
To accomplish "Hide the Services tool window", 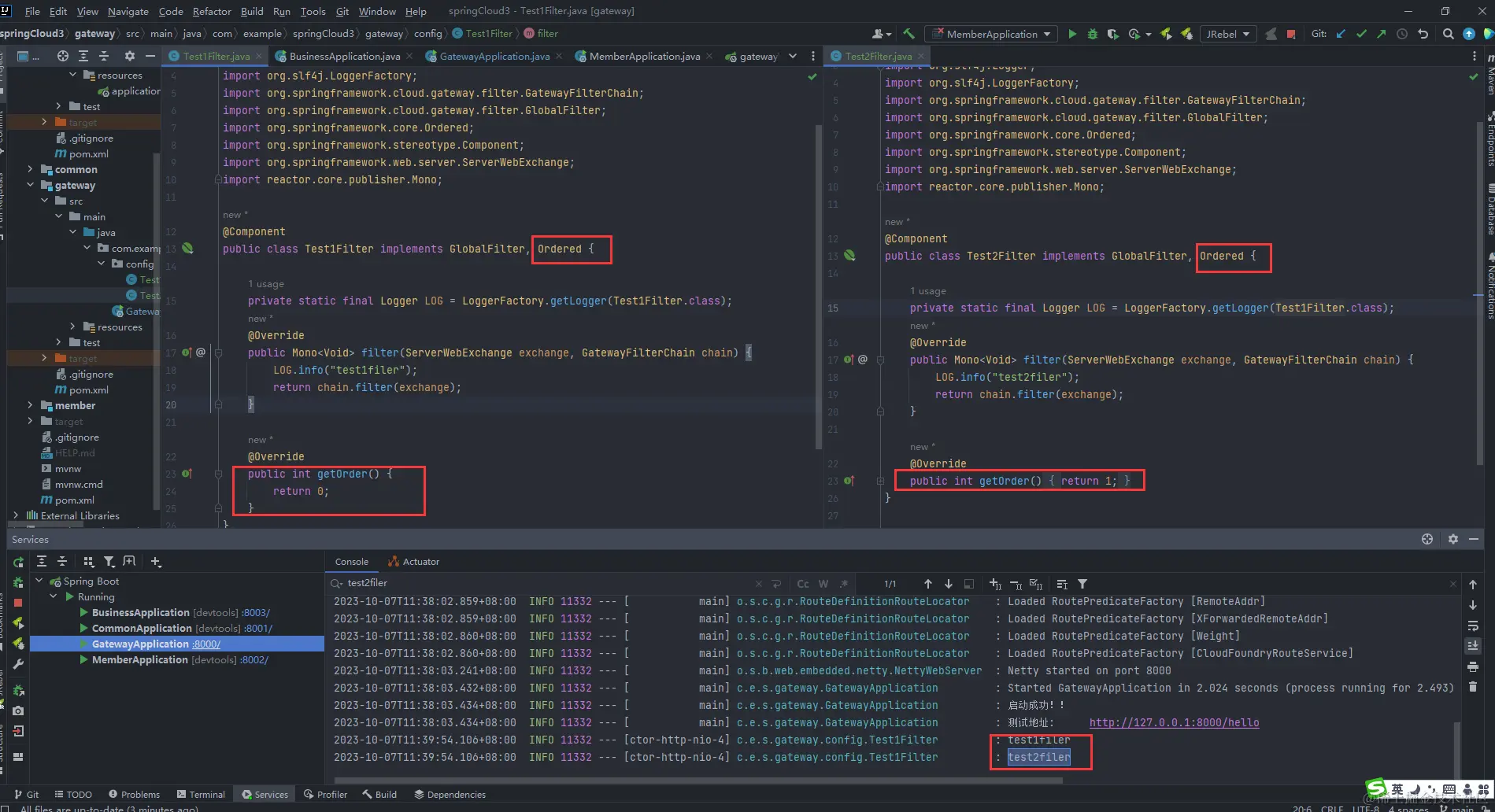I will (x=1474, y=539).
